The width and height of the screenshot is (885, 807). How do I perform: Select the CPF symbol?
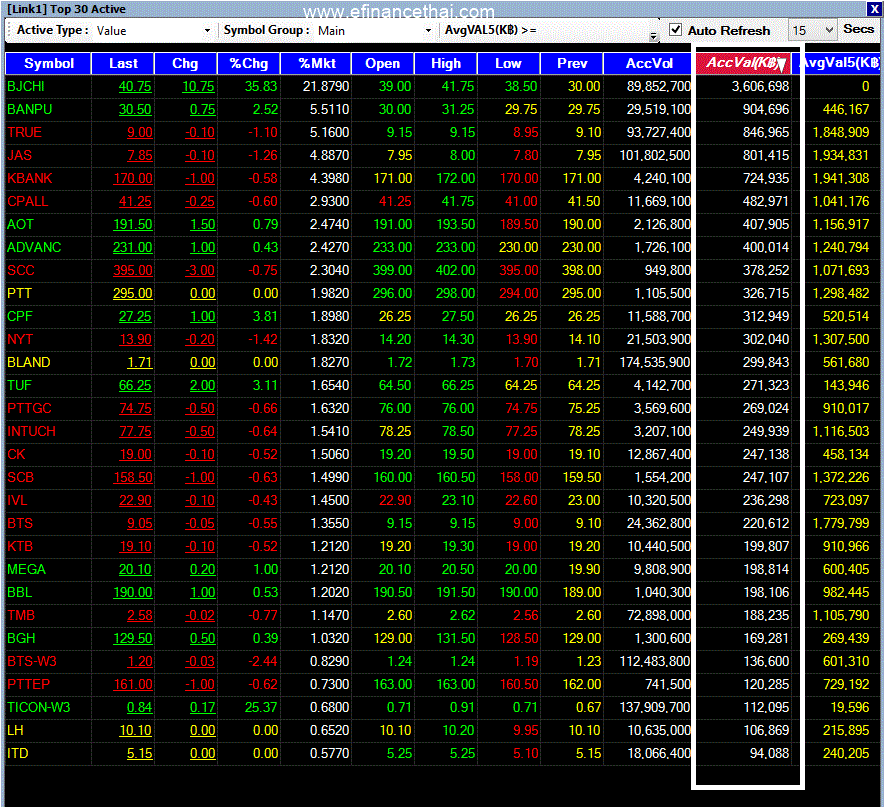point(20,317)
